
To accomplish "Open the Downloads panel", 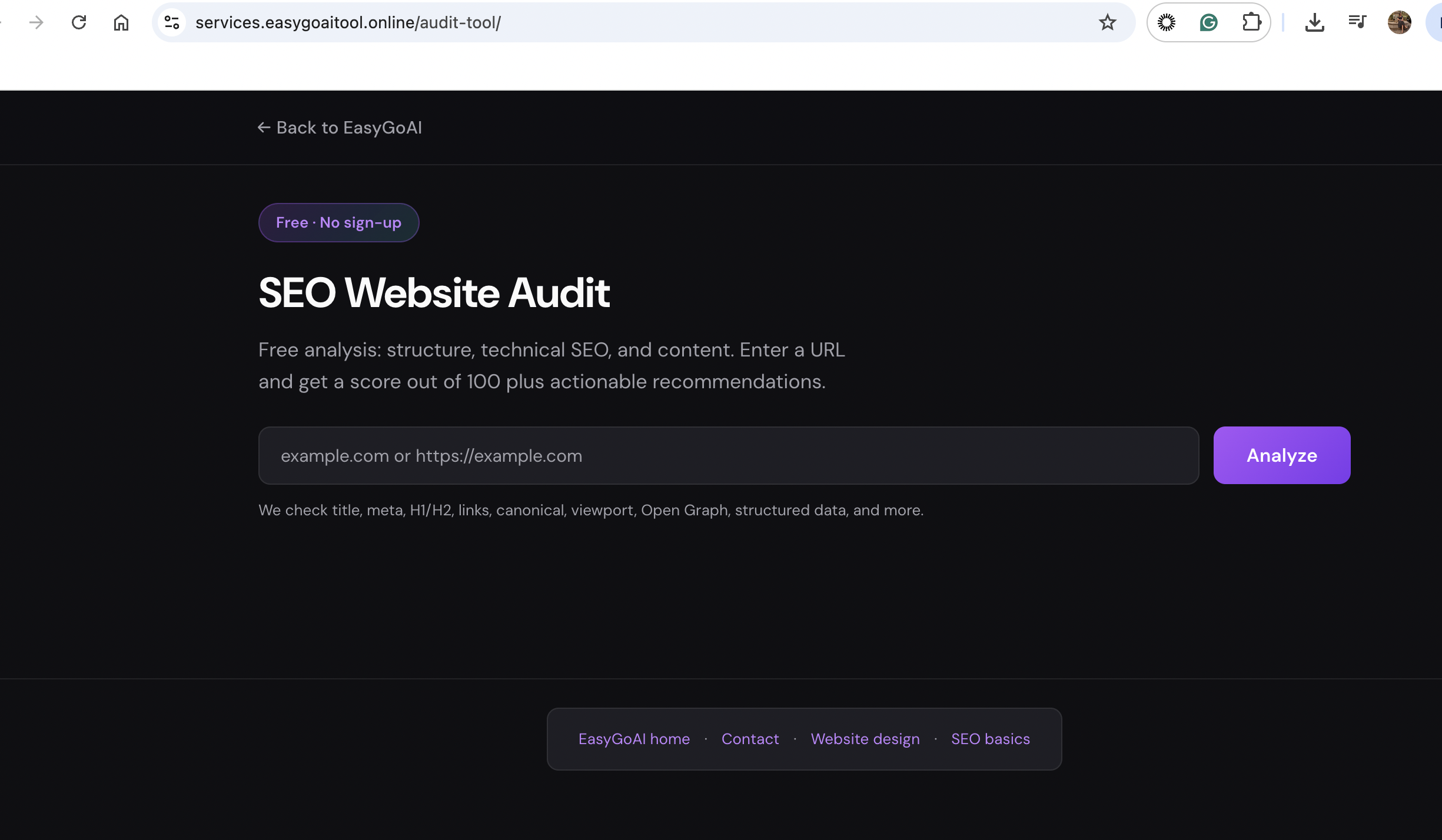I will click(x=1315, y=22).
